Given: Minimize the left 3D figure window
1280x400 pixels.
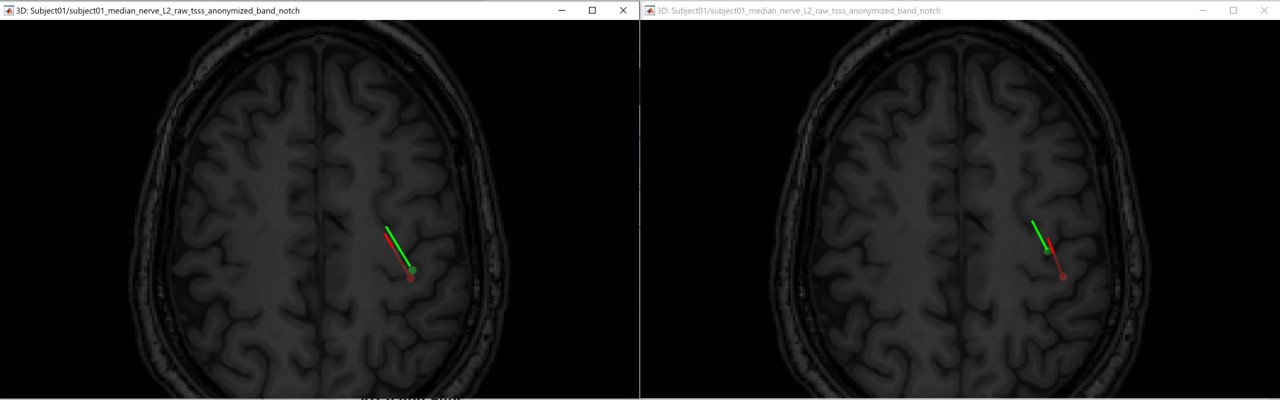Looking at the screenshot, I should [x=561, y=10].
